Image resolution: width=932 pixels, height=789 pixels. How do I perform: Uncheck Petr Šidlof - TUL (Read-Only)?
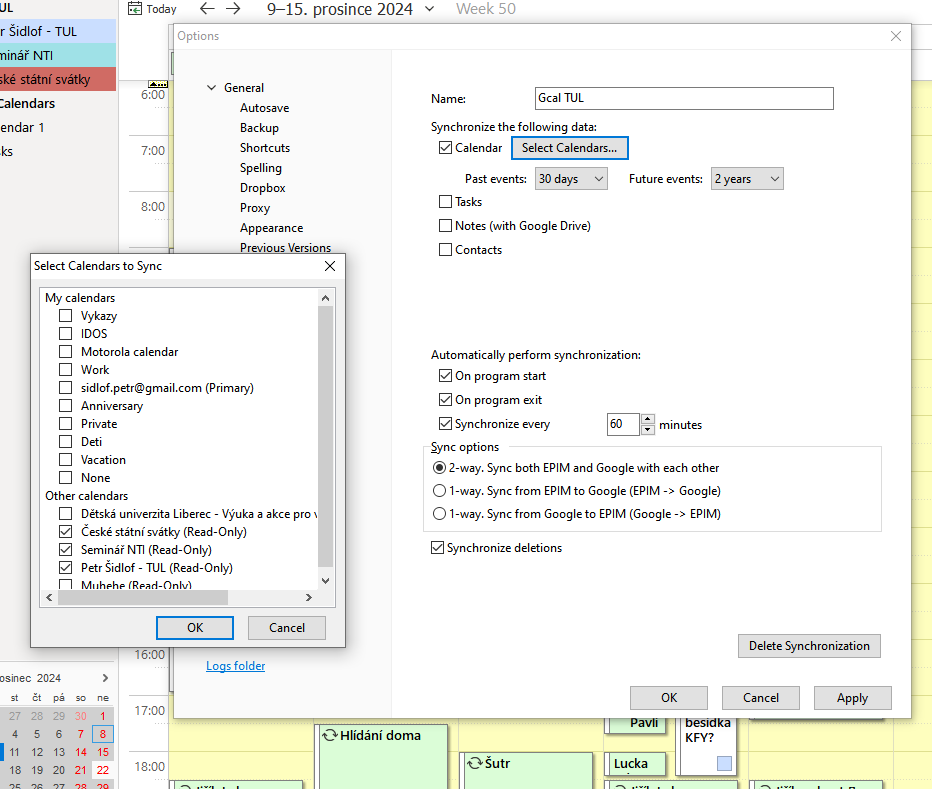[x=65, y=568]
